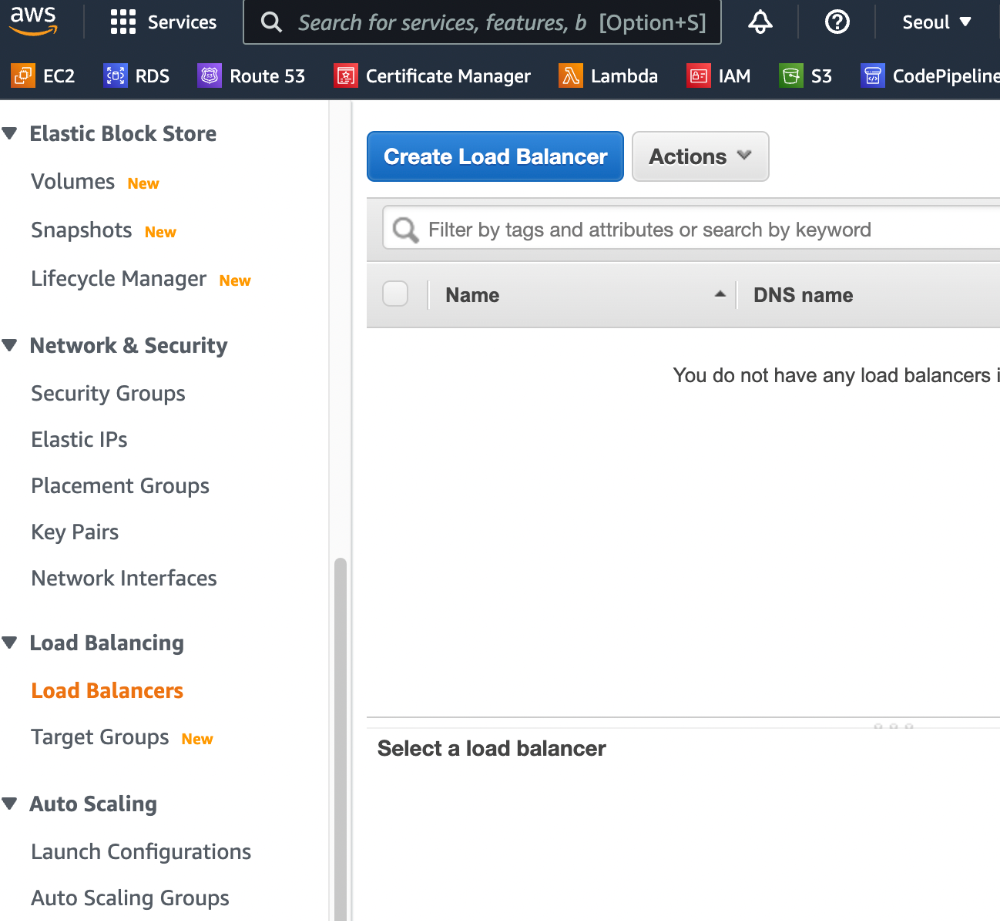Screen dimensions: 1000x921
Task: Open Services menu label
Action: (x=182, y=22)
